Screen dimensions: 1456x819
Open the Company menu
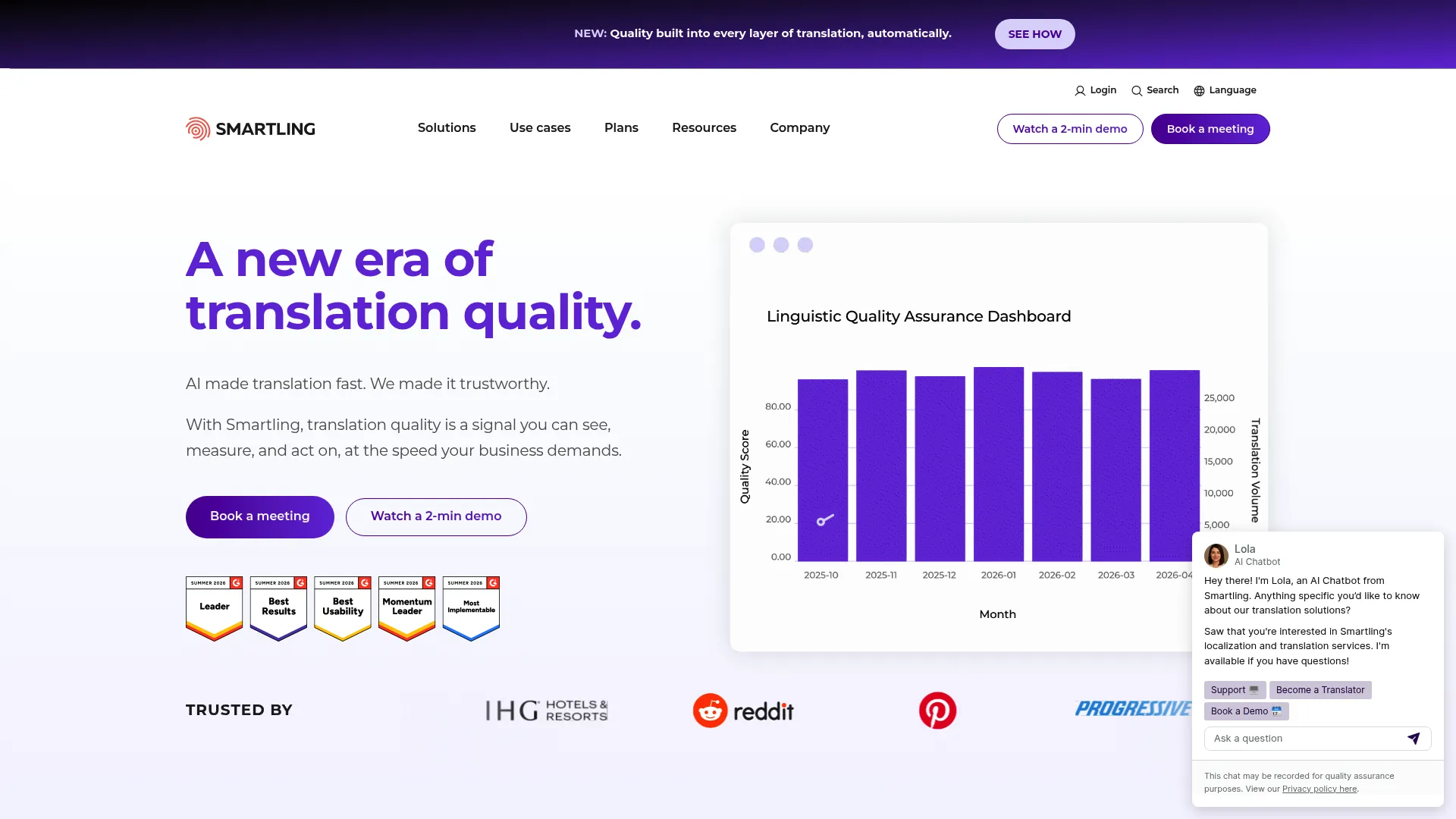(x=799, y=128)
